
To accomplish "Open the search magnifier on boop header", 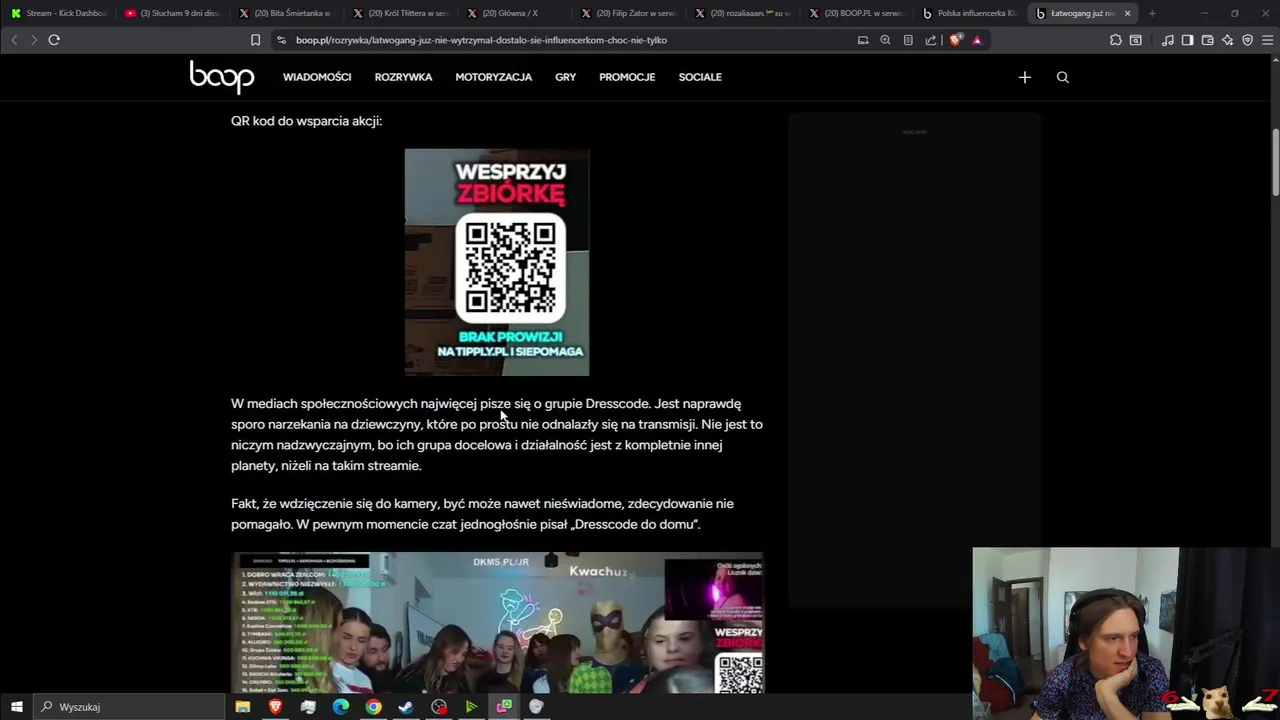I will [x=1063, y=77].
